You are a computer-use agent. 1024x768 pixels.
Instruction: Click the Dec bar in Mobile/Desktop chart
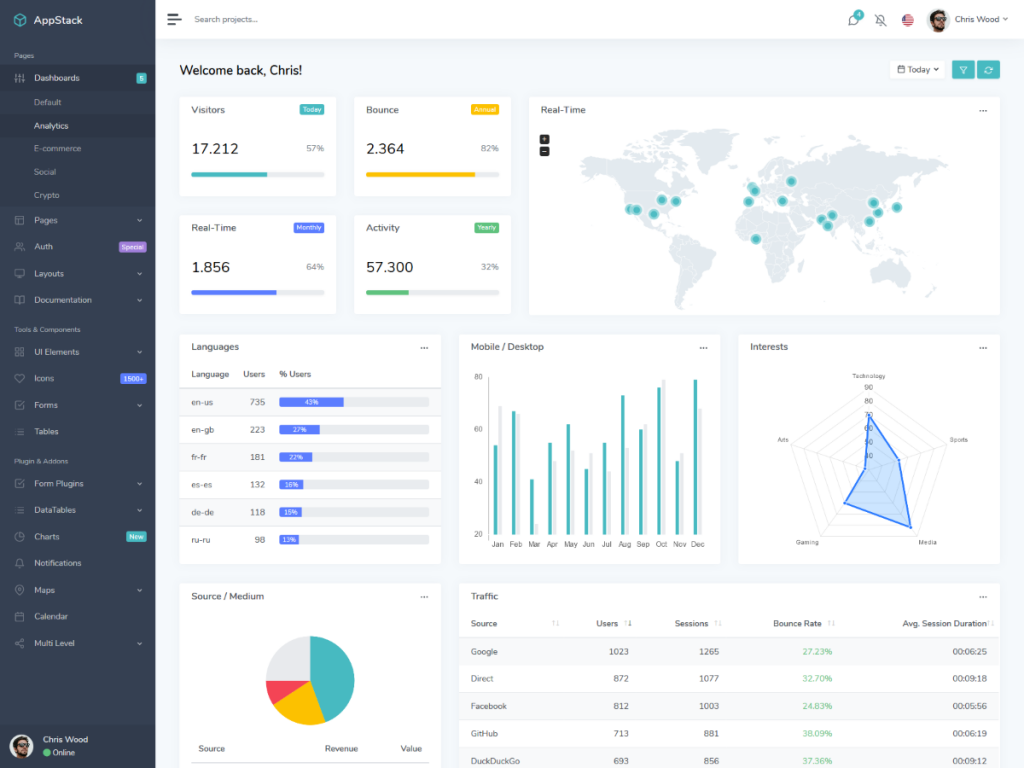click(696, 457)
